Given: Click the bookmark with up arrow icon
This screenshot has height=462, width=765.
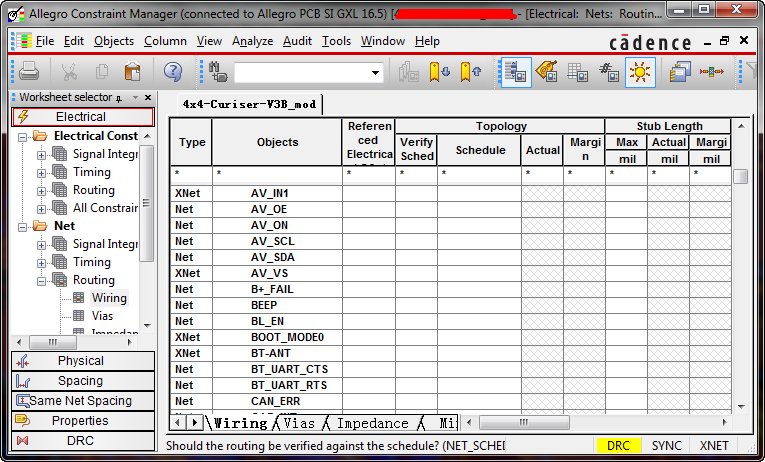Looking at the screenshot, I should [x=470, y=72].
